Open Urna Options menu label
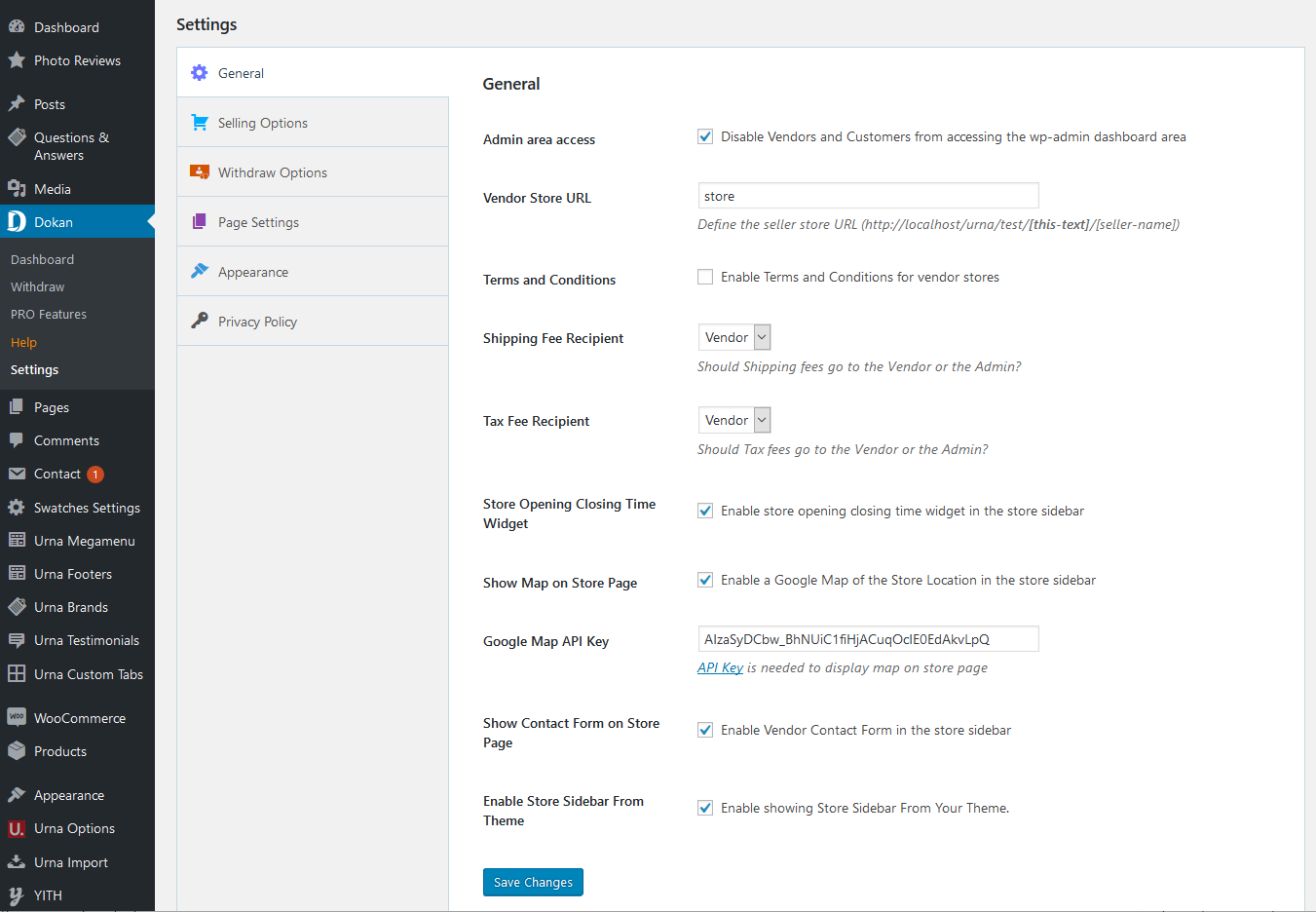The image size is (1316, 912). [x=74, y=828]
